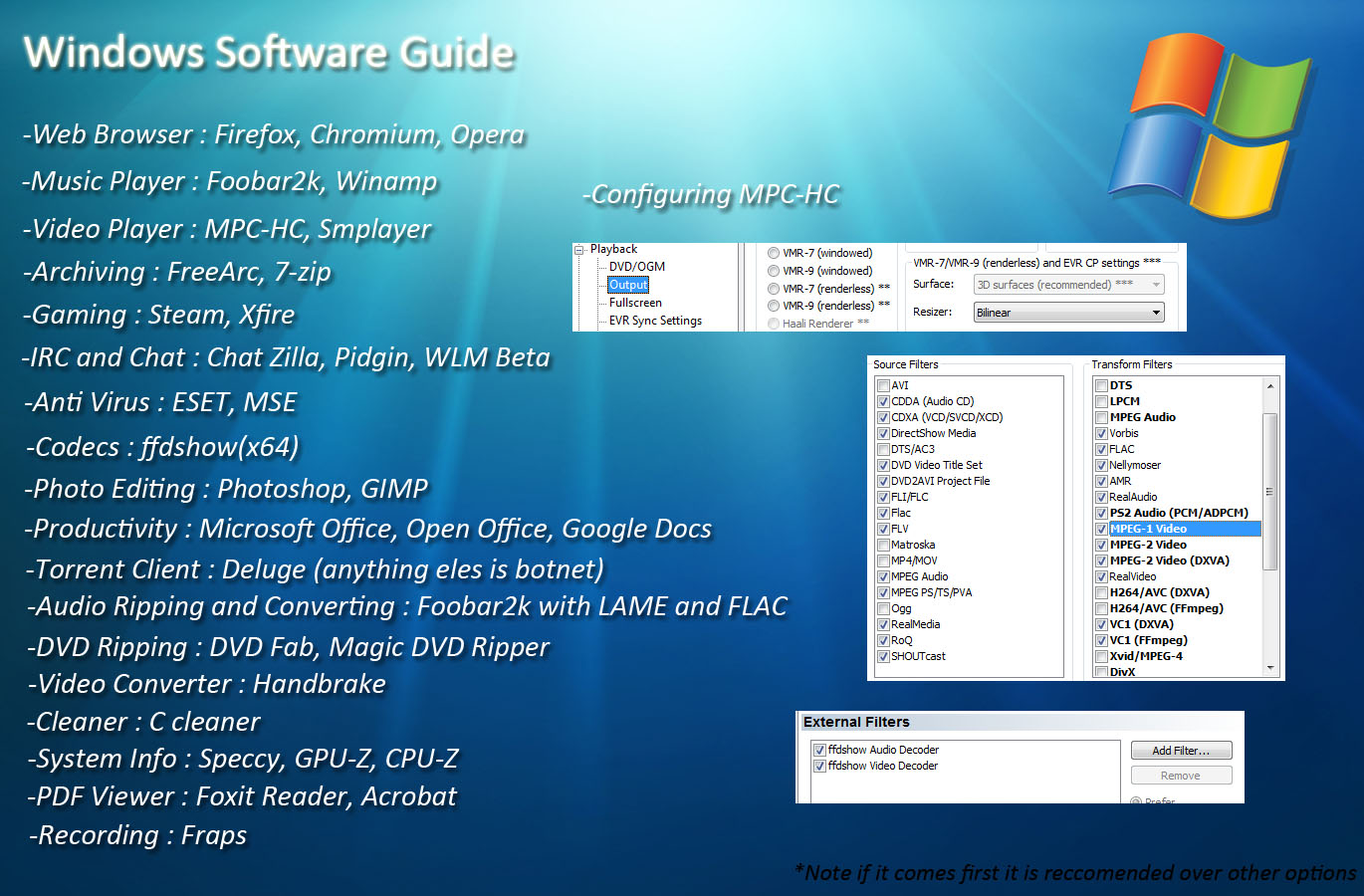Enable the AVI source filter checkbox
Screen dimensions: 1364x896
click(x=883, y=386)
